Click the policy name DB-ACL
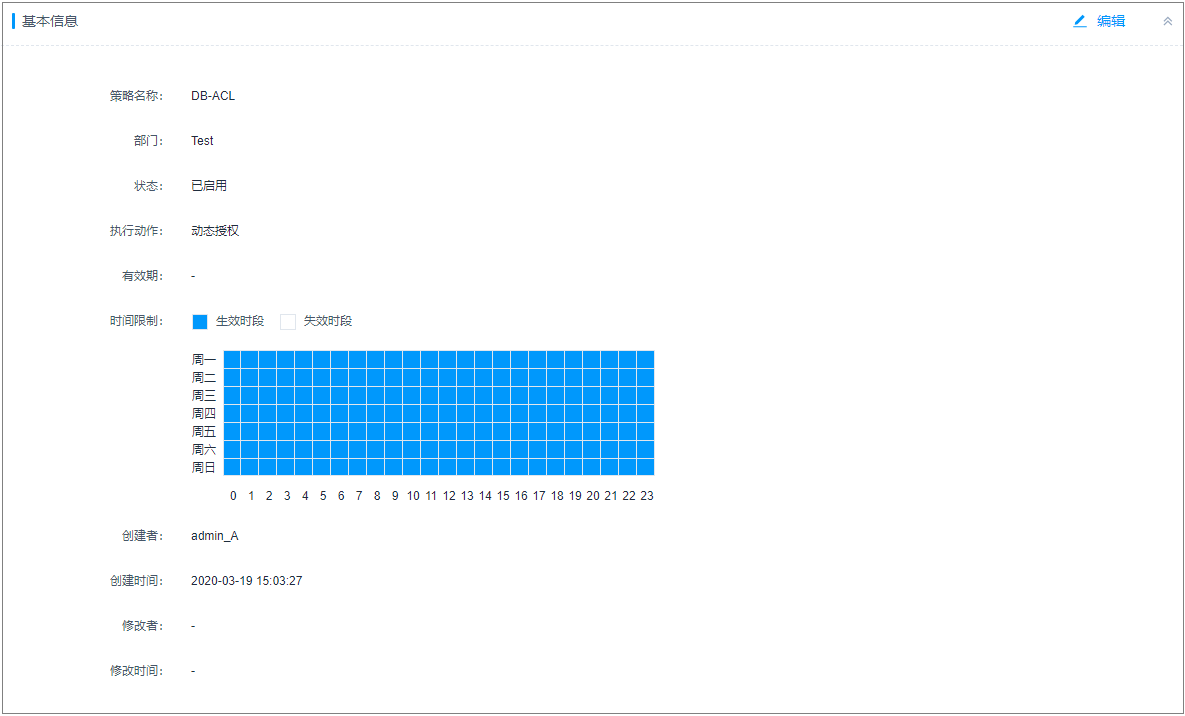Screen dimensions: 1185x716 coord(213,96)
